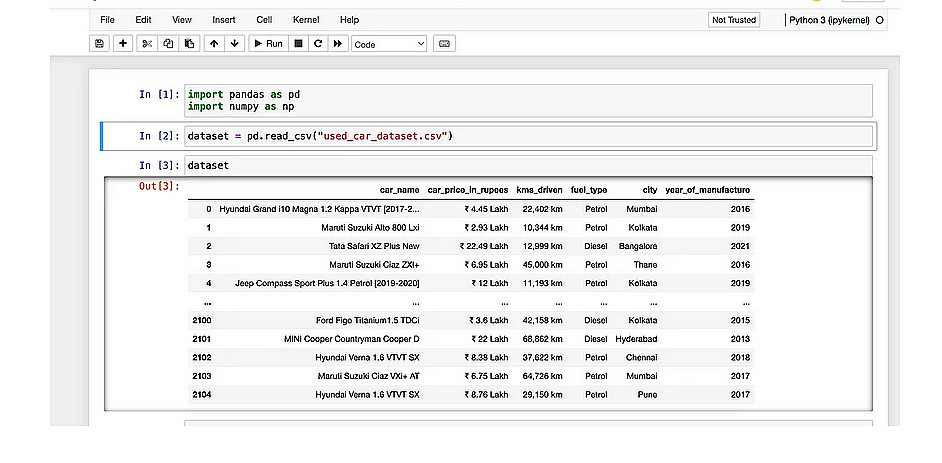Click the ₹ 4.45 Lakh price cell
This screenshot has width=942, height=463.
pyautogui.click(x=486, y=209)
